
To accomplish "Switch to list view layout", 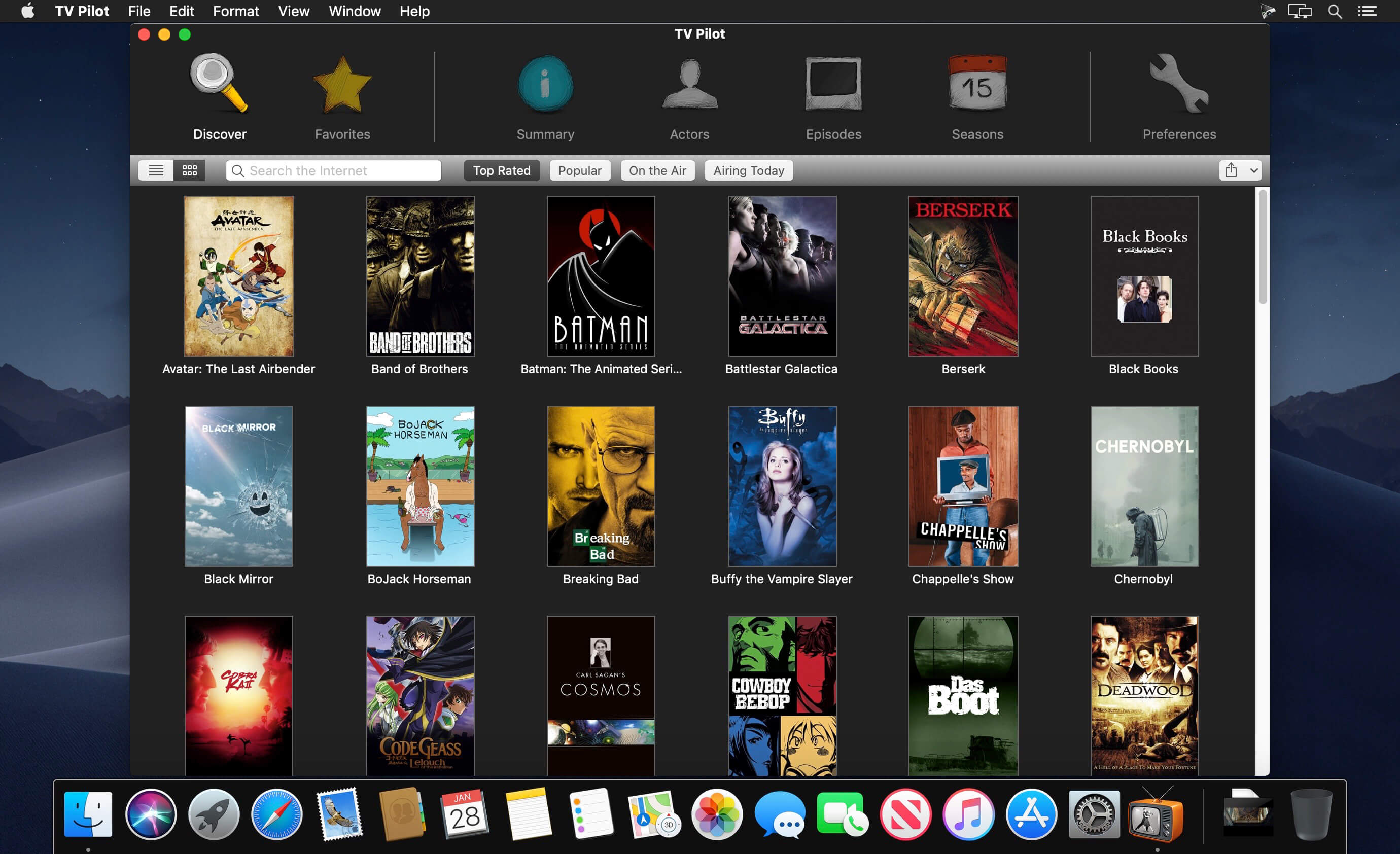I will click(x=156, y=170).
